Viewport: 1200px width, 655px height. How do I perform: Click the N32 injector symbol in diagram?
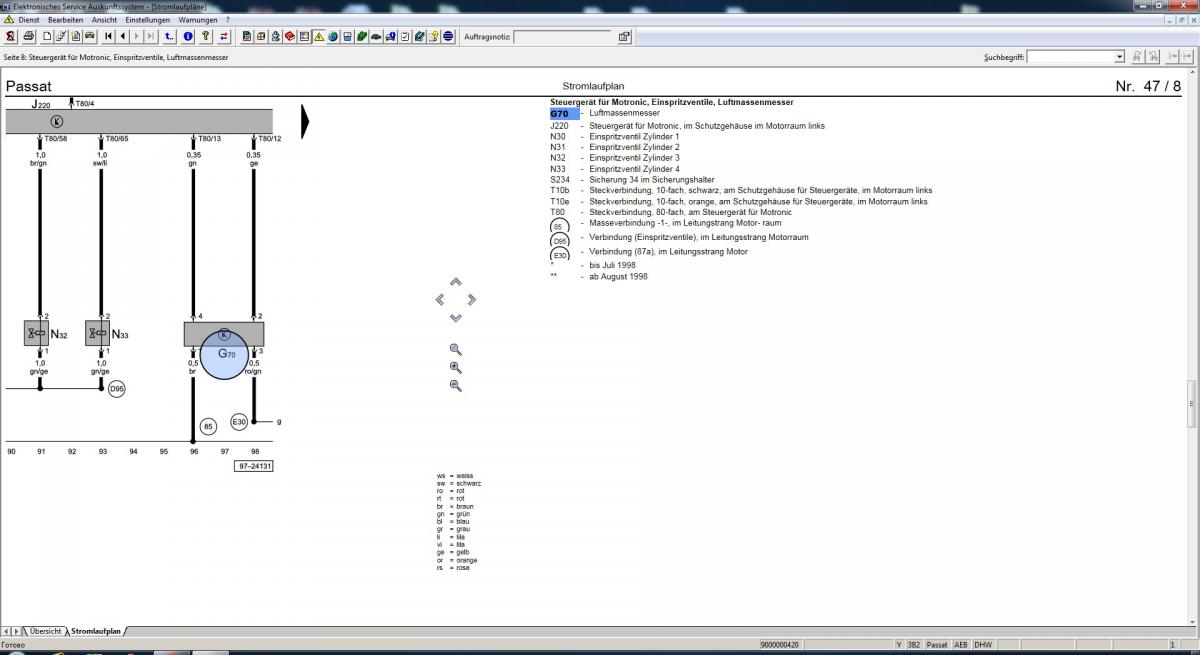pos(37,334)
